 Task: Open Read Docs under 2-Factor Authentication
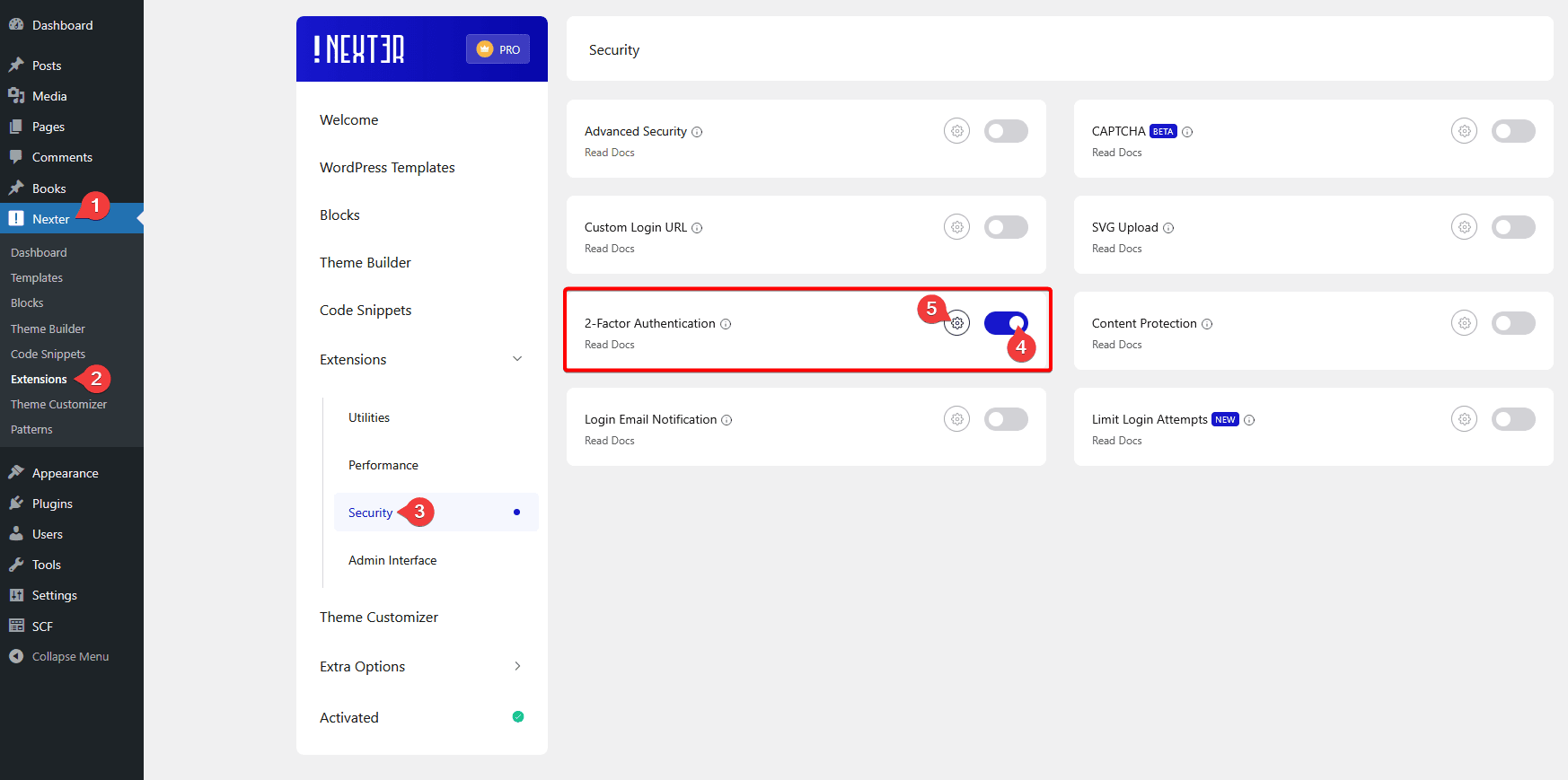[x=610, y=345]
